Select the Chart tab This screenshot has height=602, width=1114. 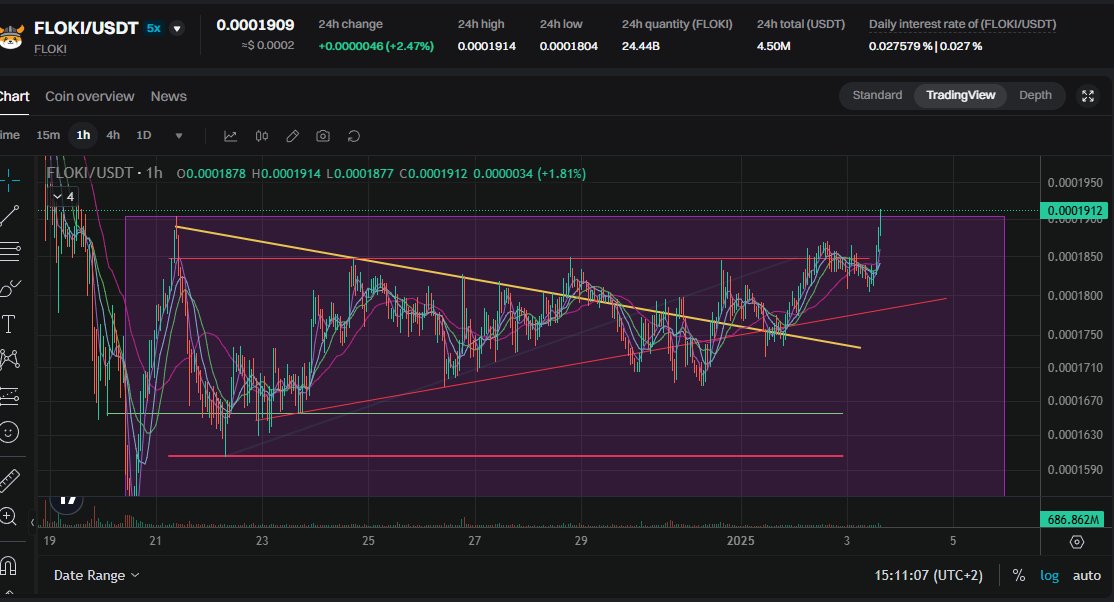pos(14,96)
